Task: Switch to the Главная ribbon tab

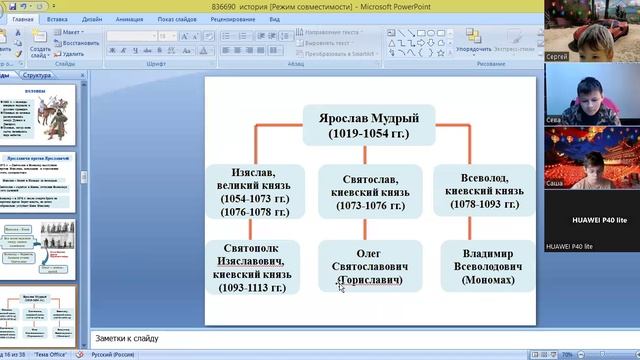Action: click(x=23, y=19)
